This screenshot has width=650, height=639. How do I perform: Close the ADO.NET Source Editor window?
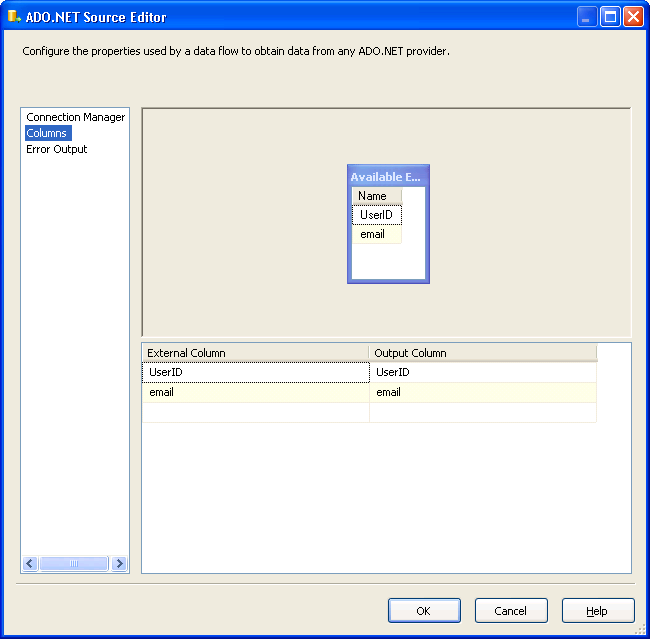pos(633,17)
